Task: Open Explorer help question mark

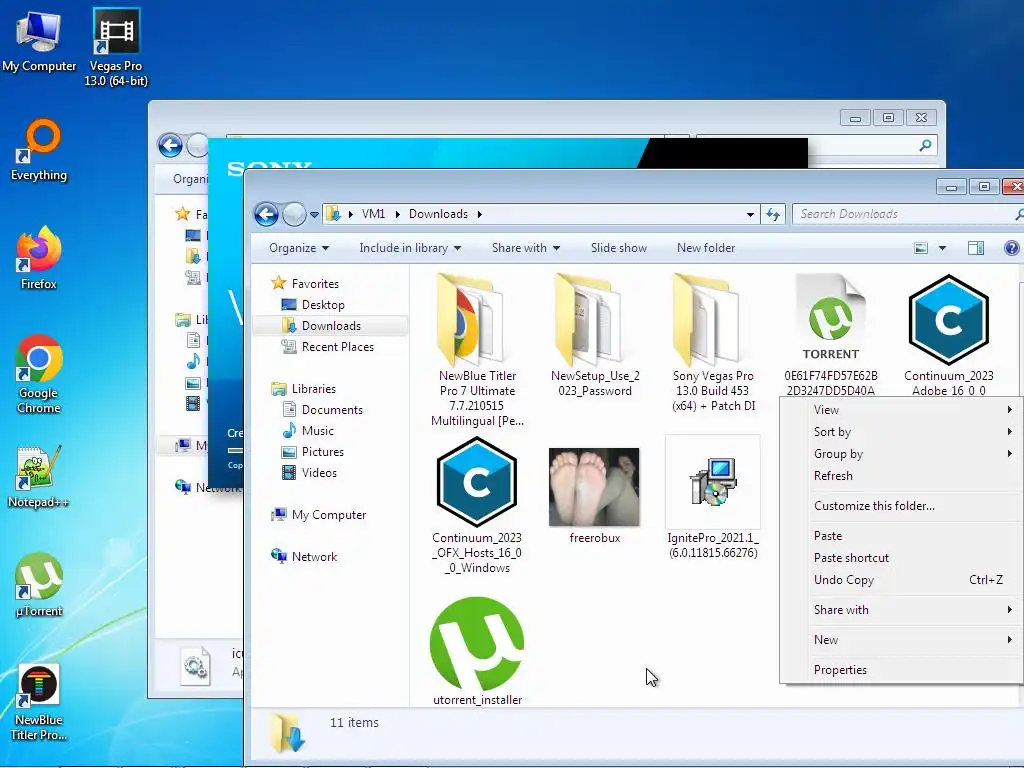Action: pyautogui.click(x=1011, y=248)
